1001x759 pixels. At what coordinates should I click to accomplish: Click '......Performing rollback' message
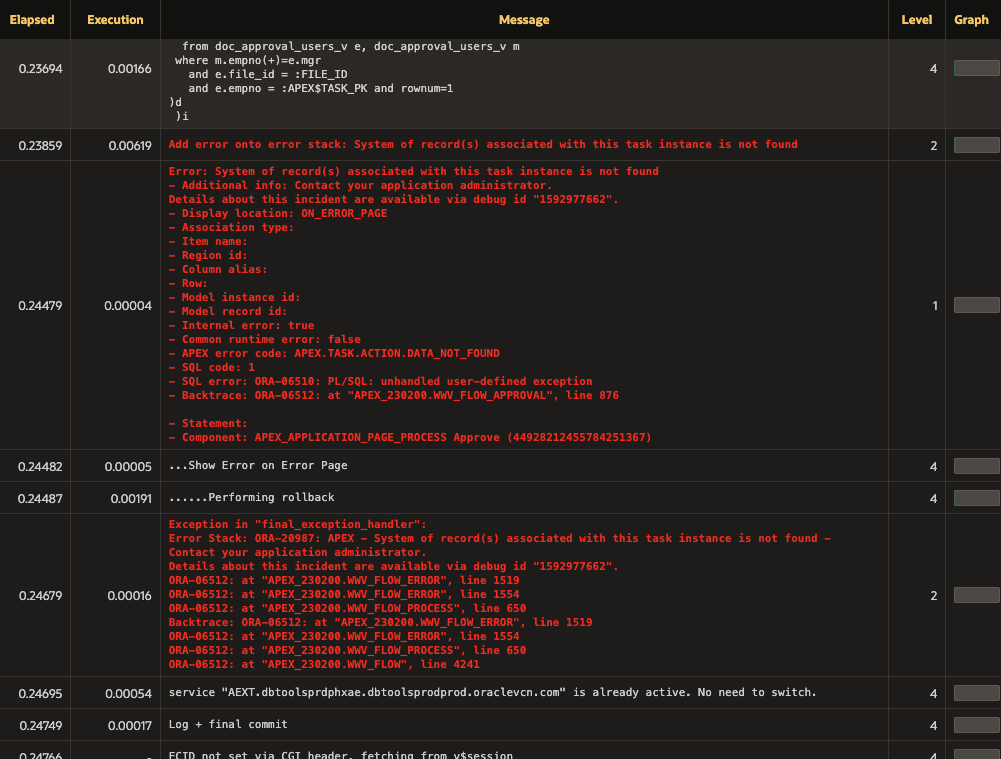click(x=252, y=497)
